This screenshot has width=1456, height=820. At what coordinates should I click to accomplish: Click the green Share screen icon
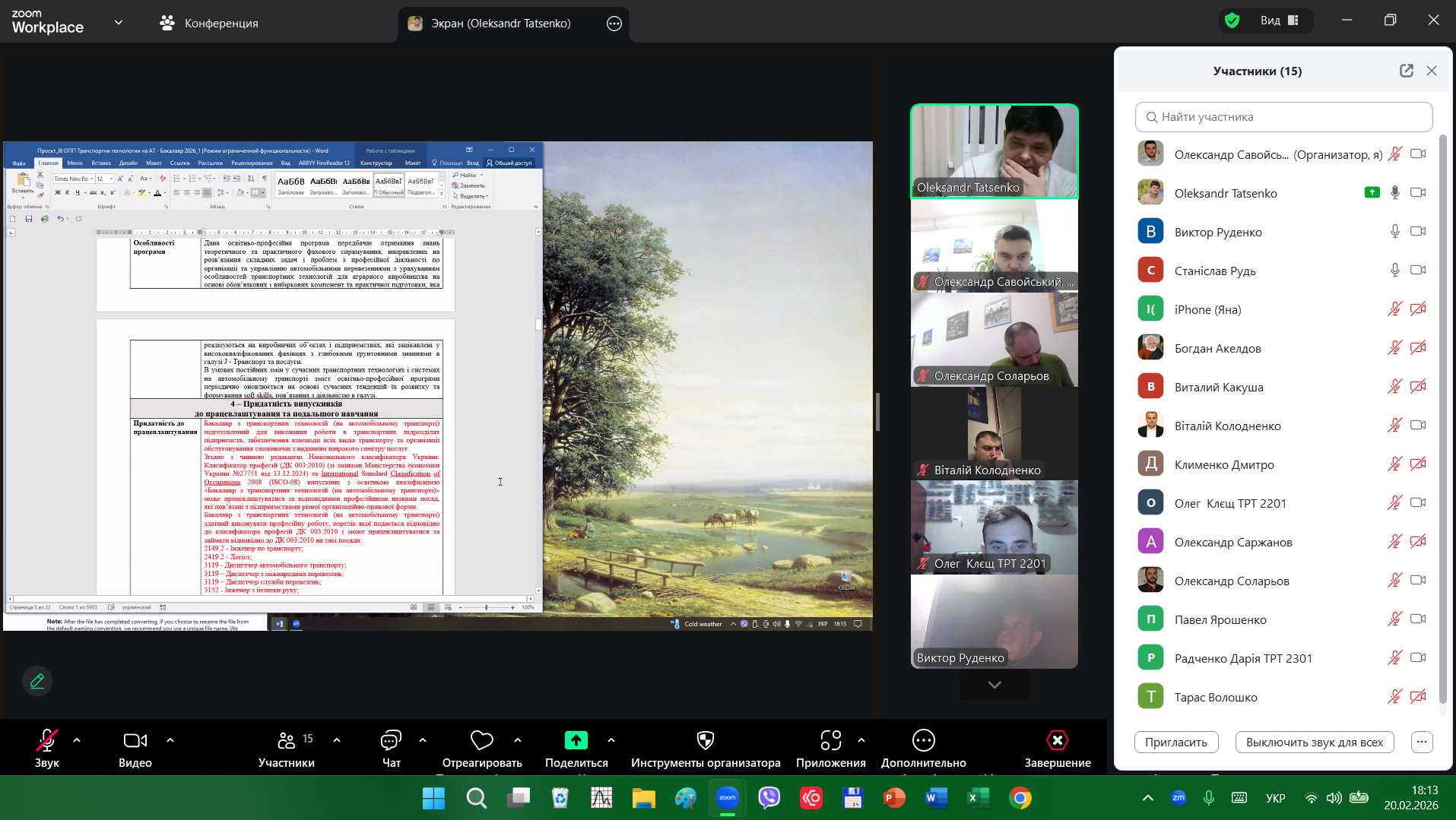[x=576, y=740]
